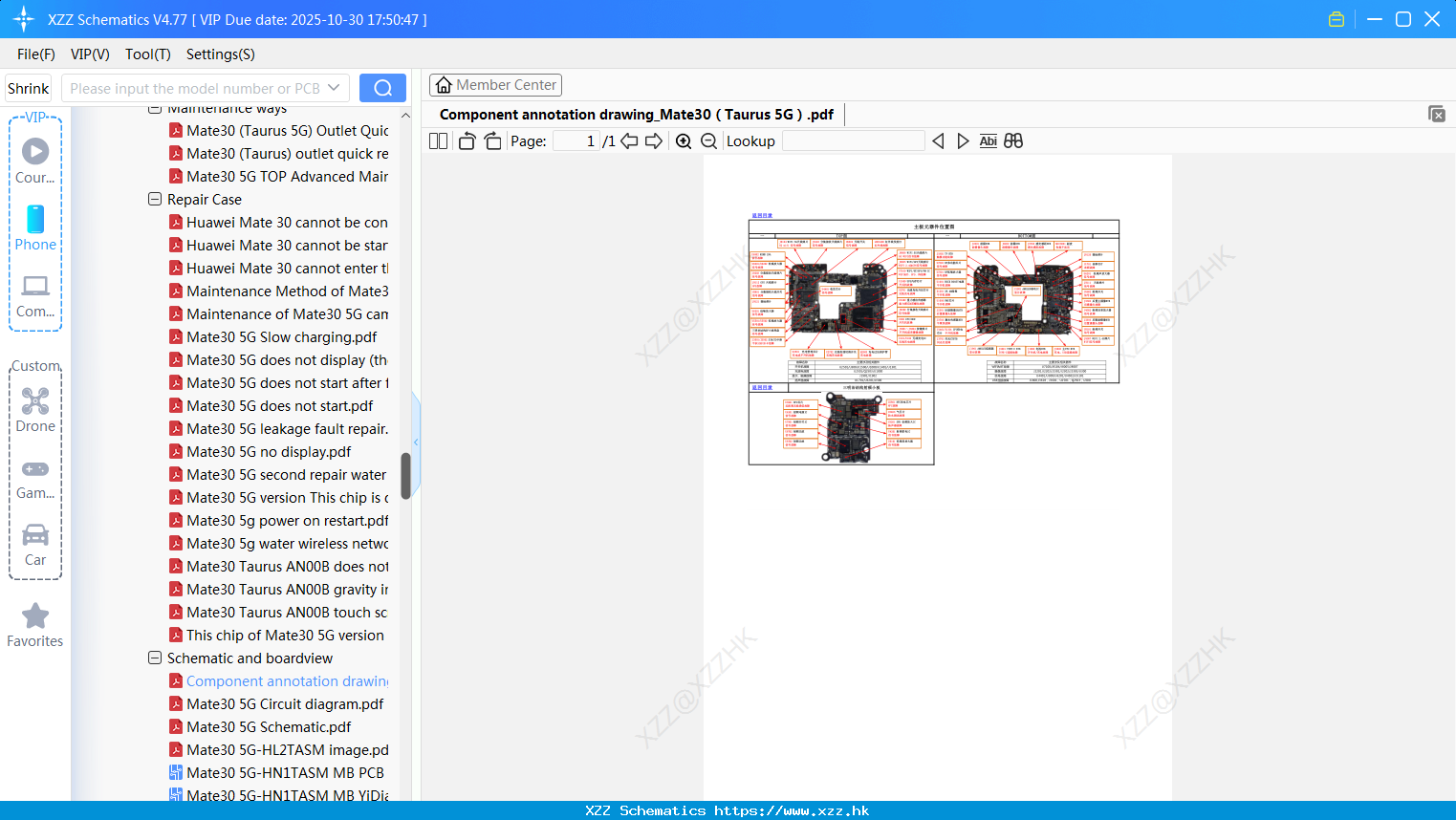Collapse the left panel splitter handle
Image resolution: width=1456 pixels, height=820 pixels.
(416, 442)
